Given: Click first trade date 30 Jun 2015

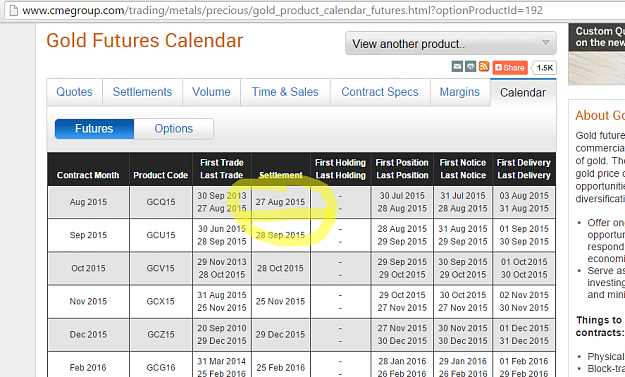Looking at the screenshot, I should 222,229.
